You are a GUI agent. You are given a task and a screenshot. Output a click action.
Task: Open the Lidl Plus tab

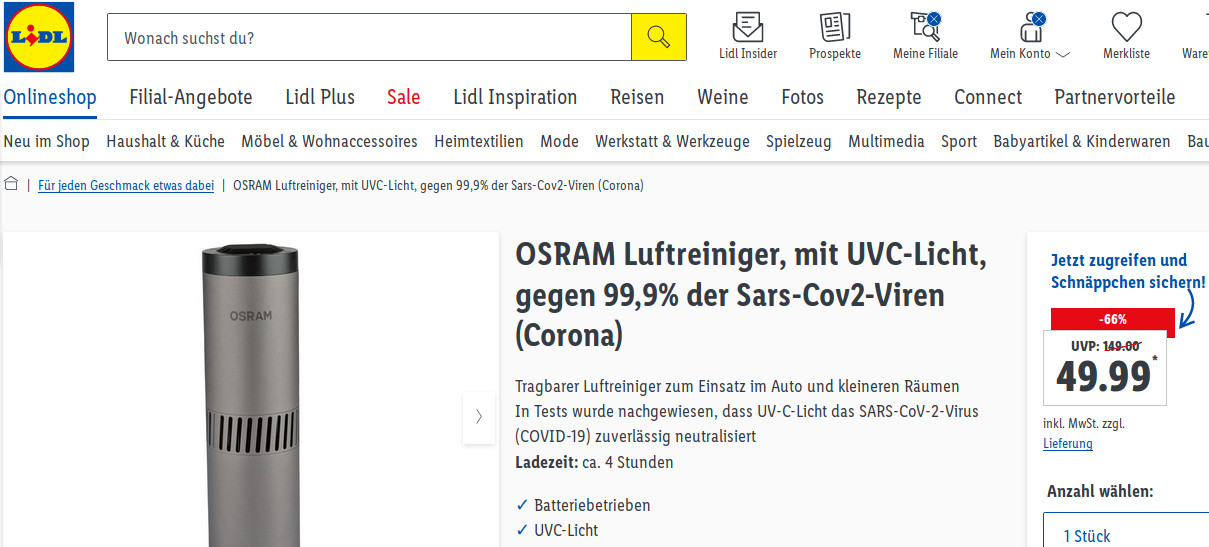click(320, 97)
